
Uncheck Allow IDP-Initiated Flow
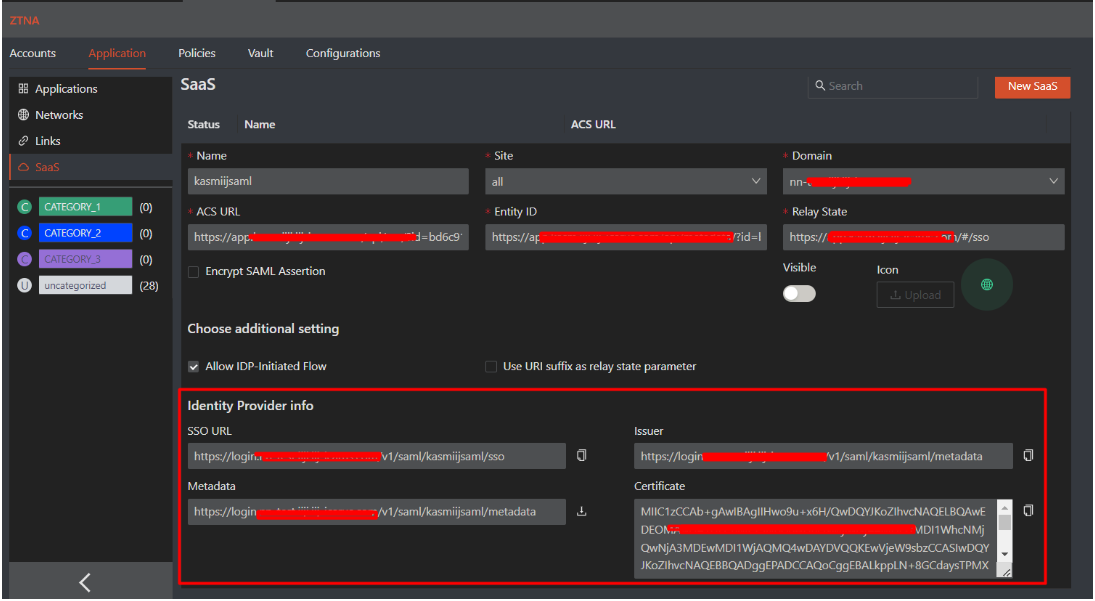tap(193, 366)
